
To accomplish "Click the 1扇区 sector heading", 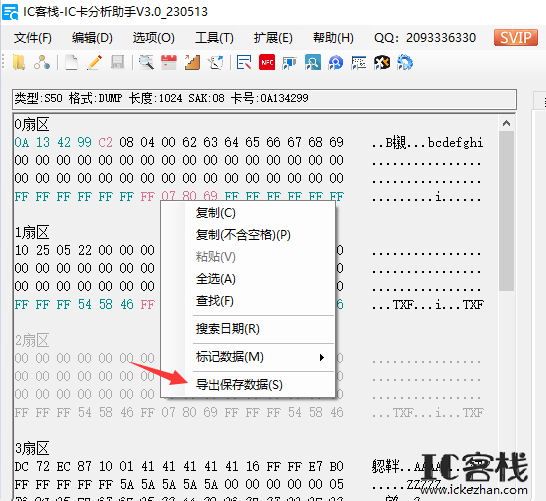I will click(x=32, y=232).
